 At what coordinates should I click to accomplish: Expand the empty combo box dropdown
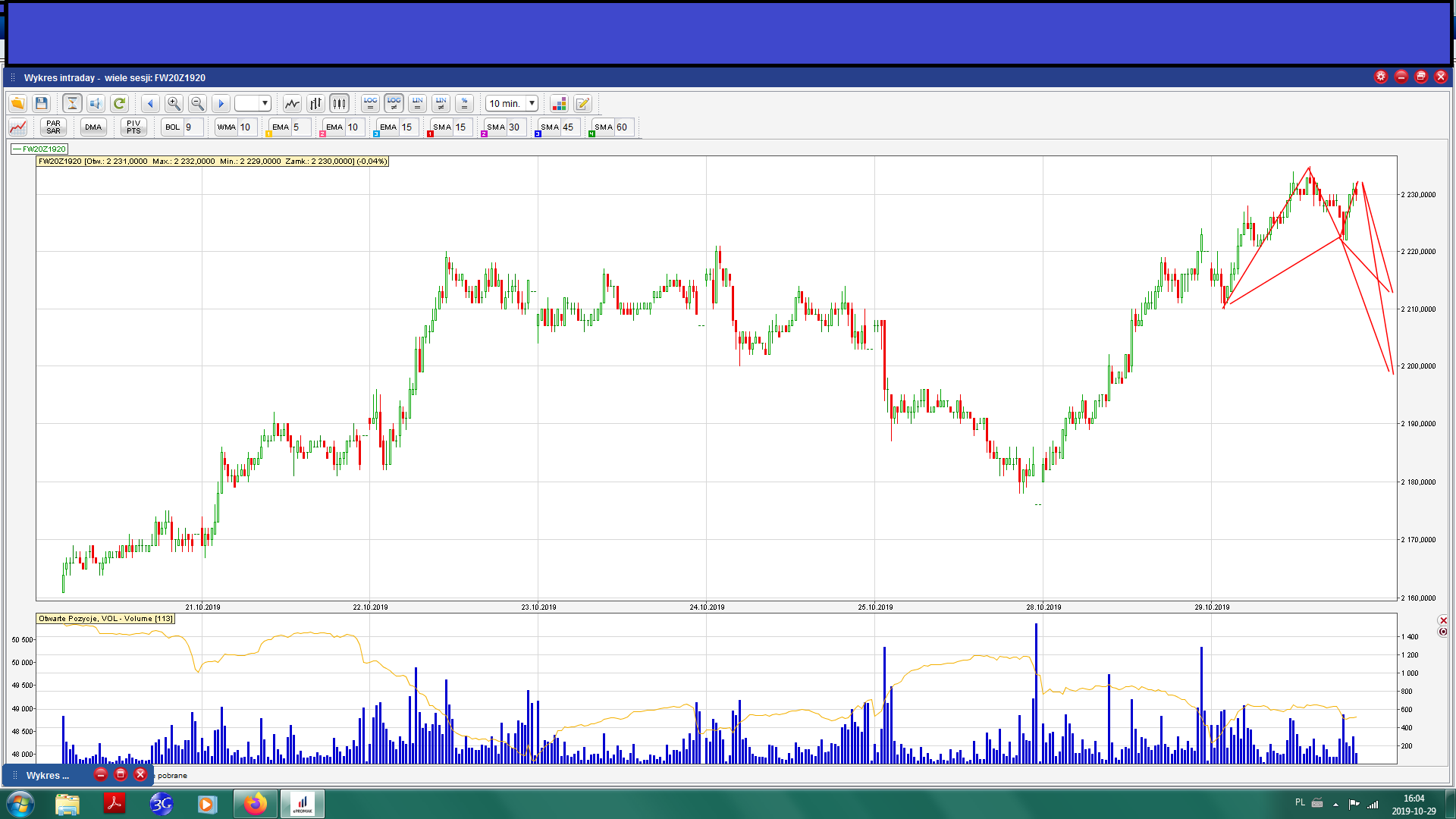(x=265, y=103)
